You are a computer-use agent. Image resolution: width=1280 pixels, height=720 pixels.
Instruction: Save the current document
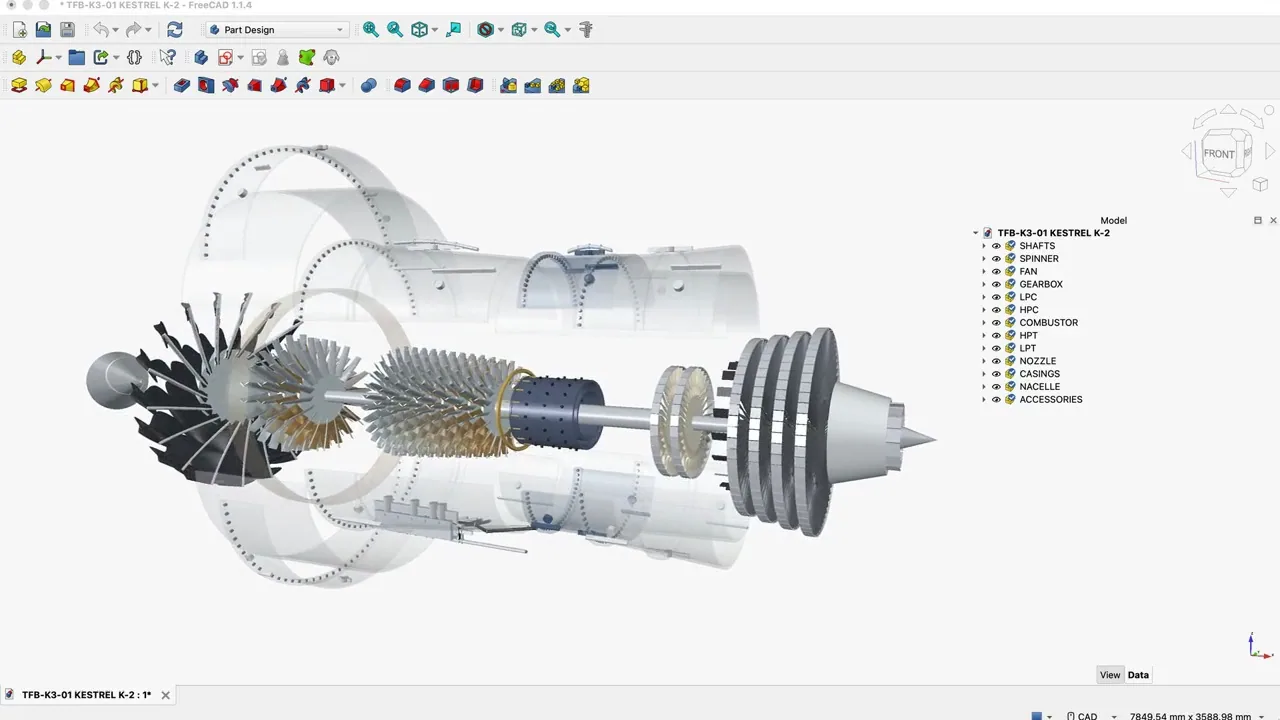coord(67,30)
